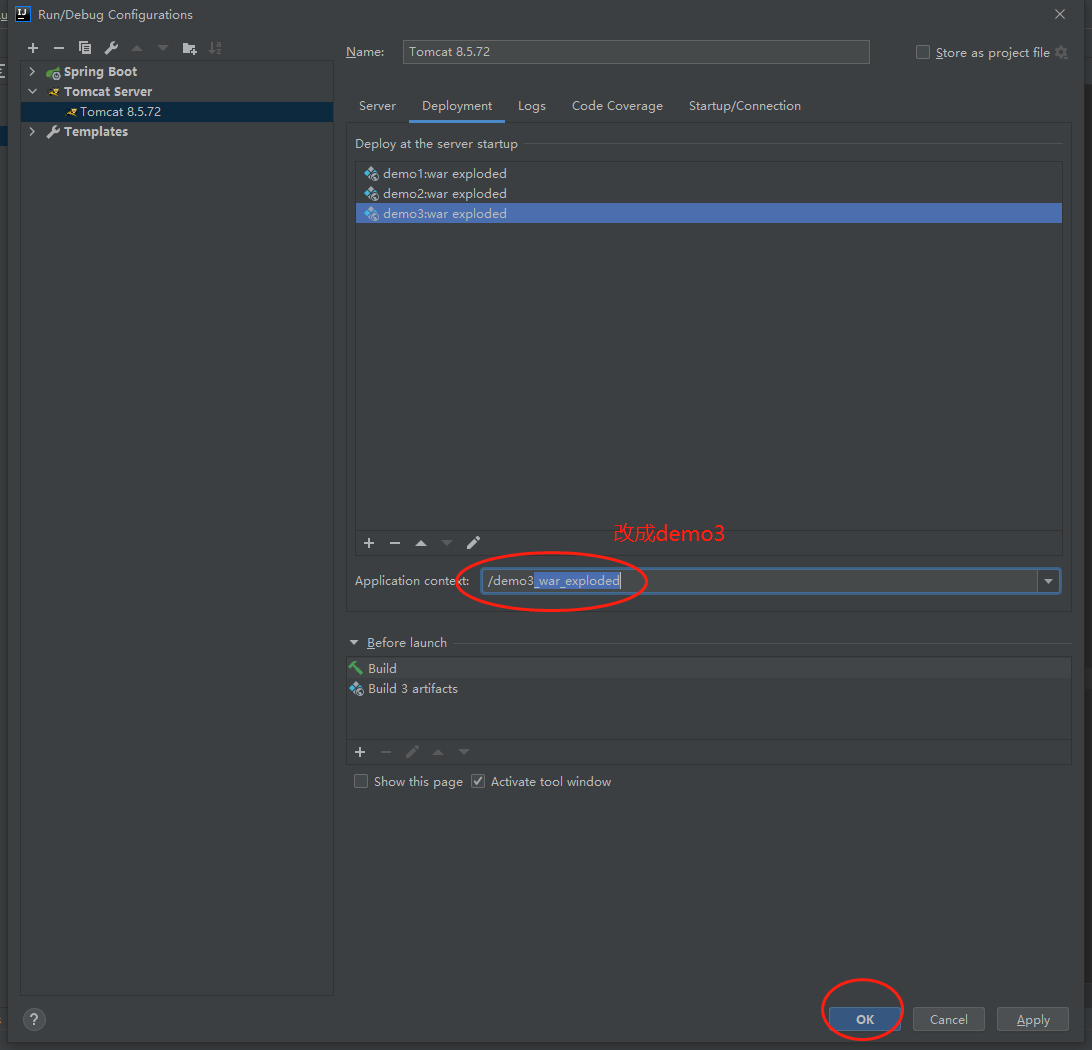Screen dimensions: 1092x1050
Task: Collapse the Tomcat Server tree node
Action: pos(32,91)
